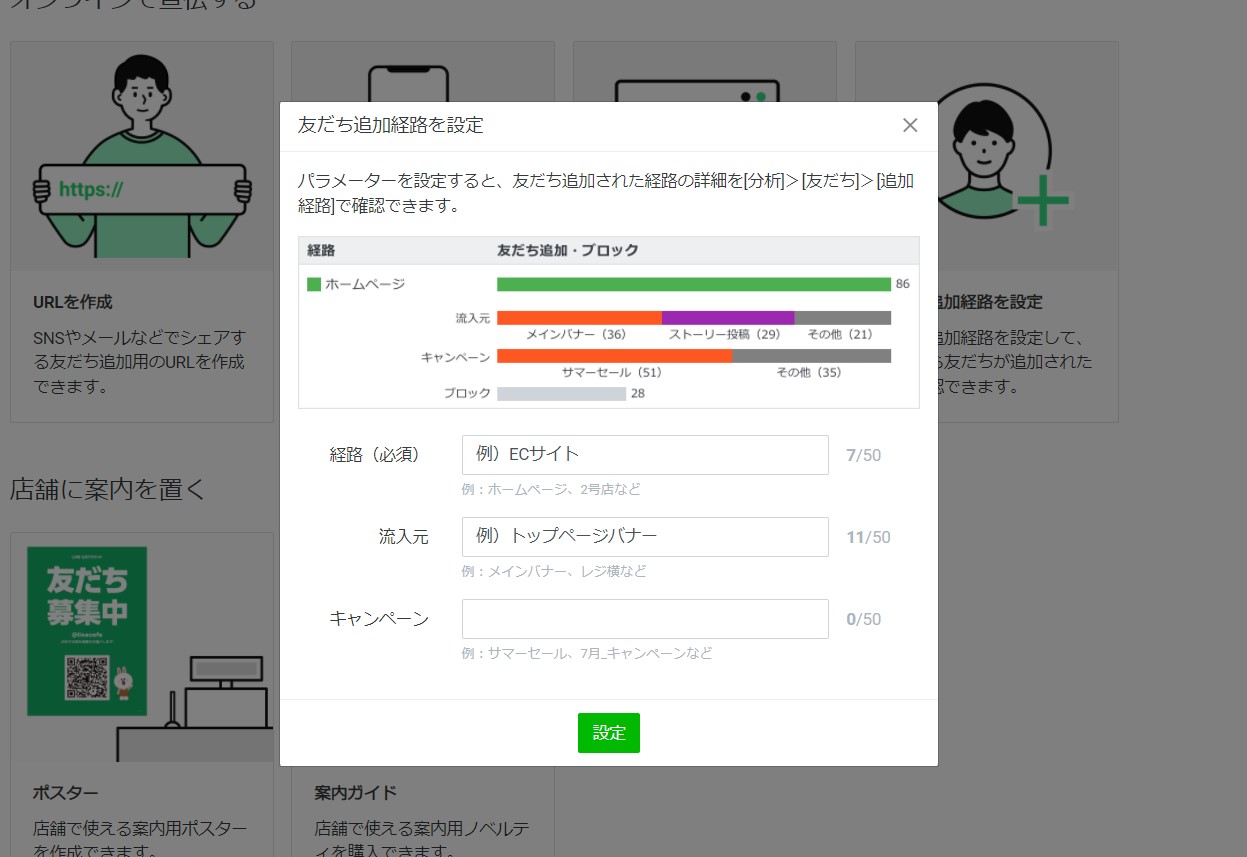This screenshot has height=857, width=1247.
Task: Click the green ホームページ legend square
Action: click(312, 283)
